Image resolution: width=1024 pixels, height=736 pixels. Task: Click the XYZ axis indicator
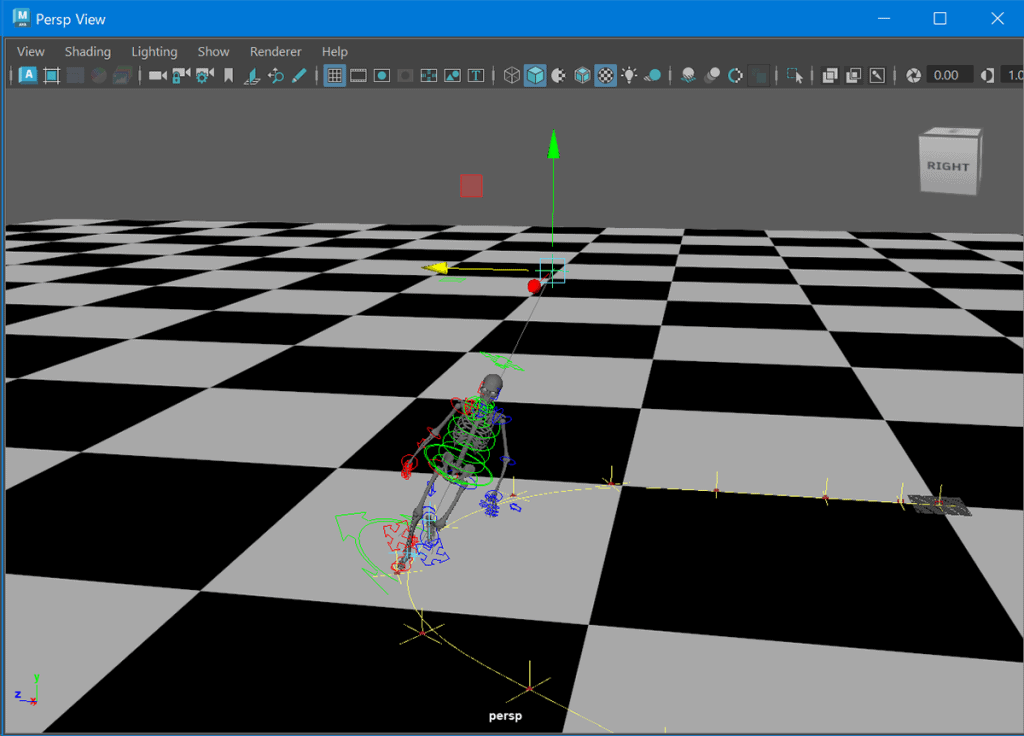(x=27, y=691)
